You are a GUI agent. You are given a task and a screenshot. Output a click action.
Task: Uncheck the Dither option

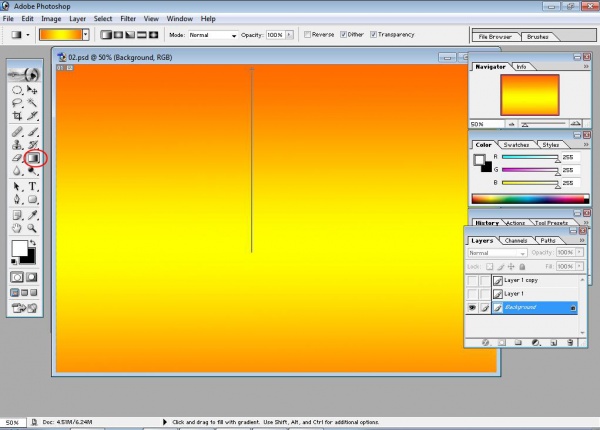345,34
